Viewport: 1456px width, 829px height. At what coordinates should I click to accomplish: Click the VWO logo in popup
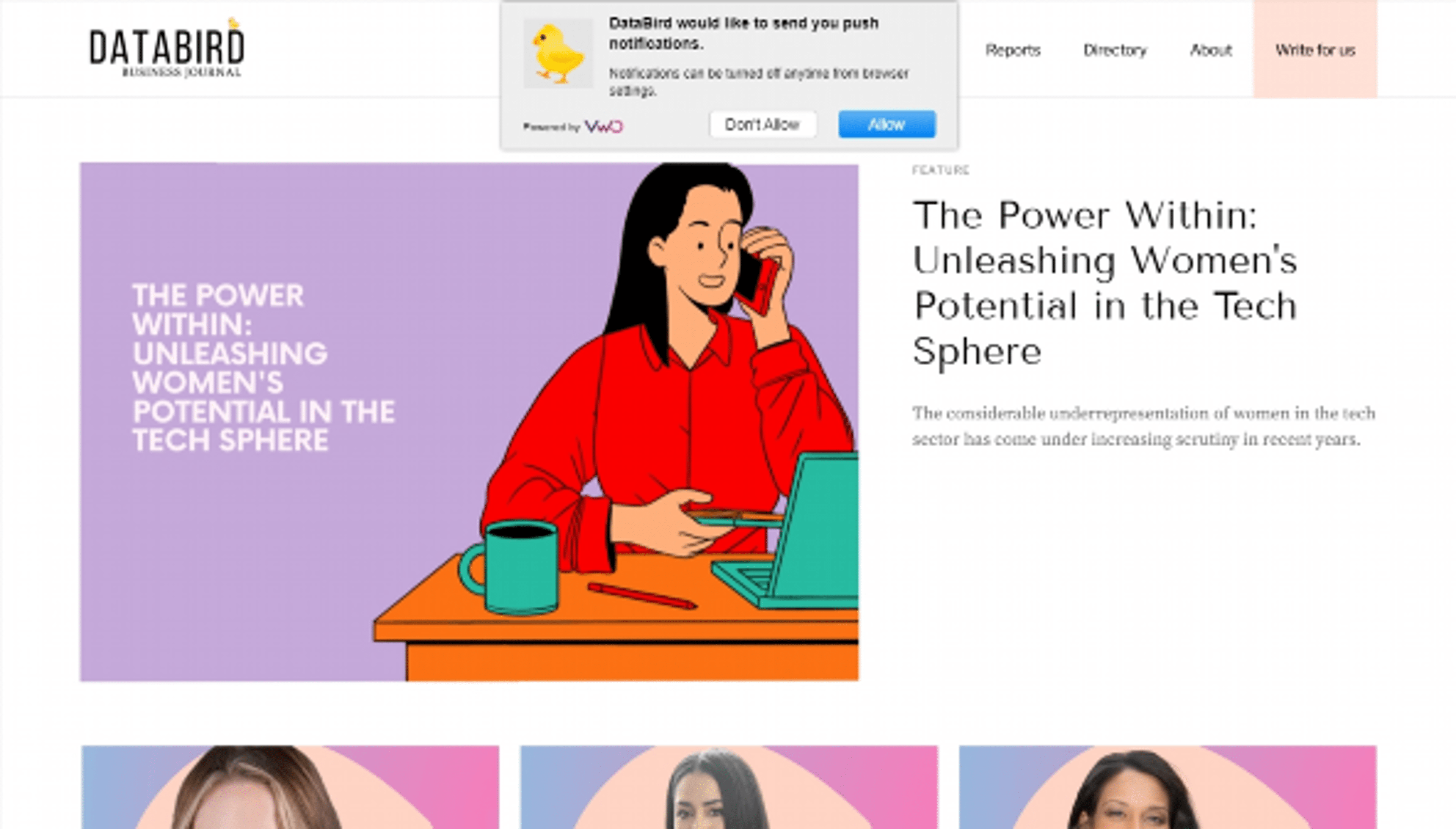(x=603, y=126)
